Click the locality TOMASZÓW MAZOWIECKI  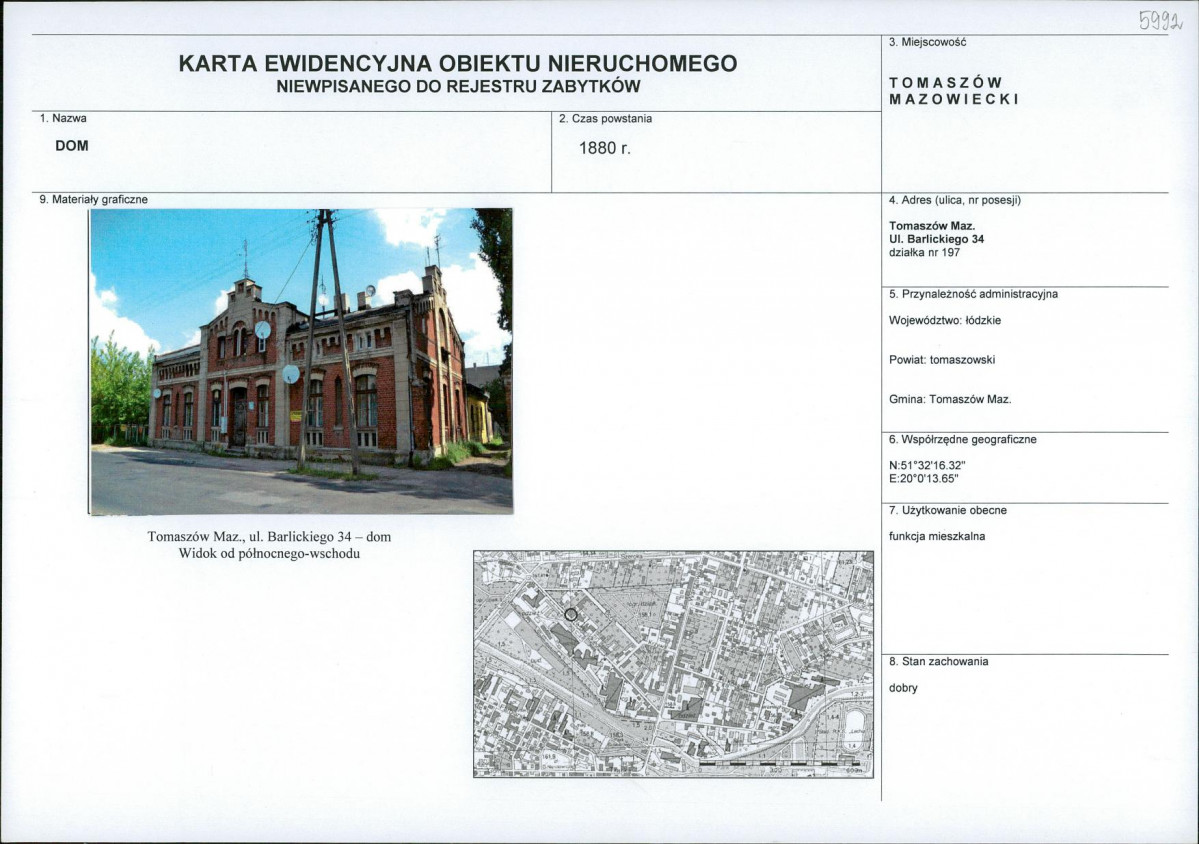[x=954, y=91]
